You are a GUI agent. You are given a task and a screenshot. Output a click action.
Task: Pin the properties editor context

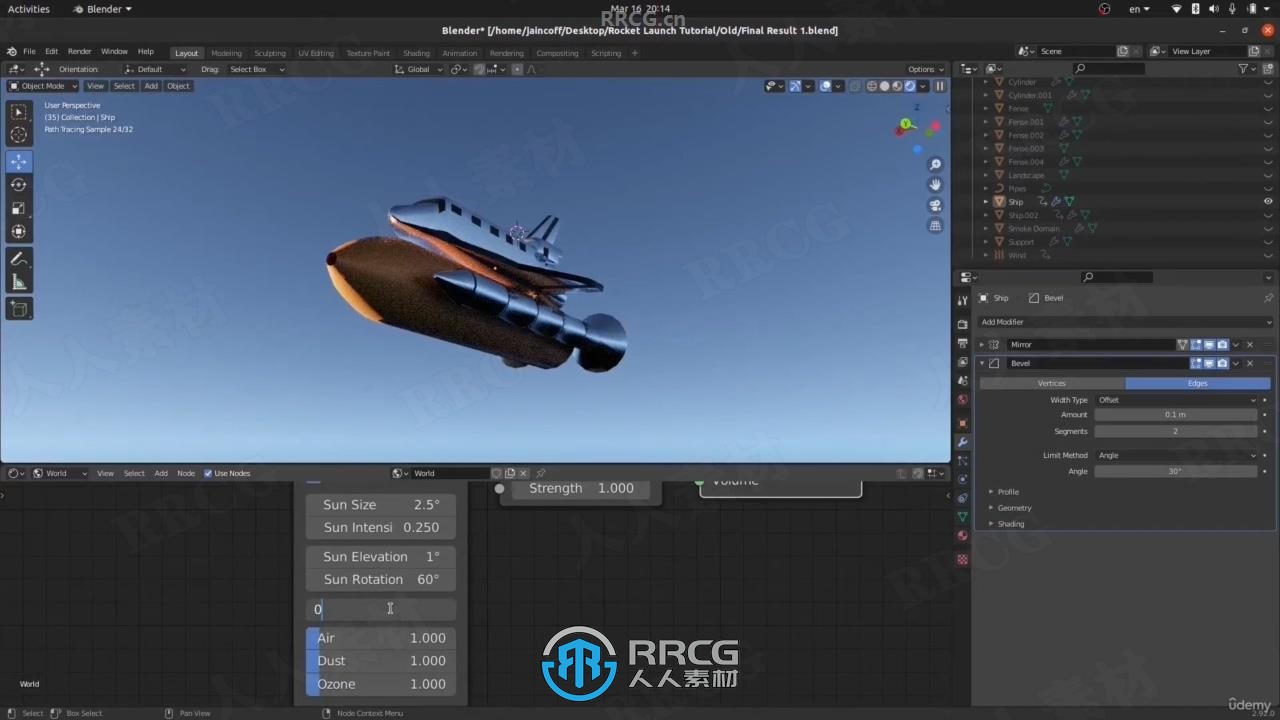(1268, 298)
